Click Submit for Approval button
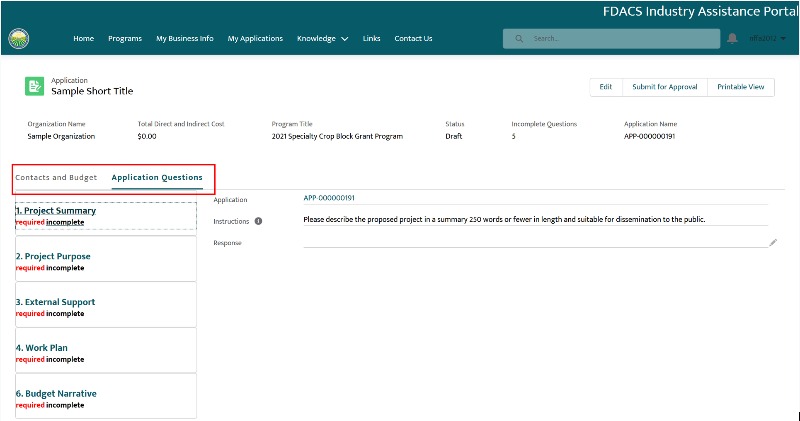The height and width of the screenshot is (421, 800). click(x=664, y=87)
